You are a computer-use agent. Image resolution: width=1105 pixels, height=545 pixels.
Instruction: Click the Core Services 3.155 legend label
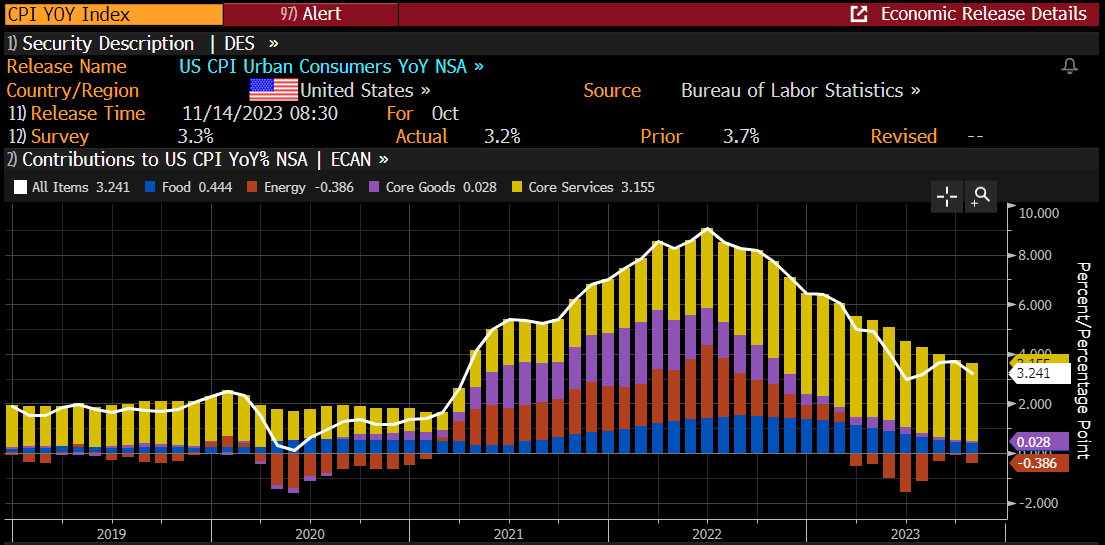pos(591,188)
